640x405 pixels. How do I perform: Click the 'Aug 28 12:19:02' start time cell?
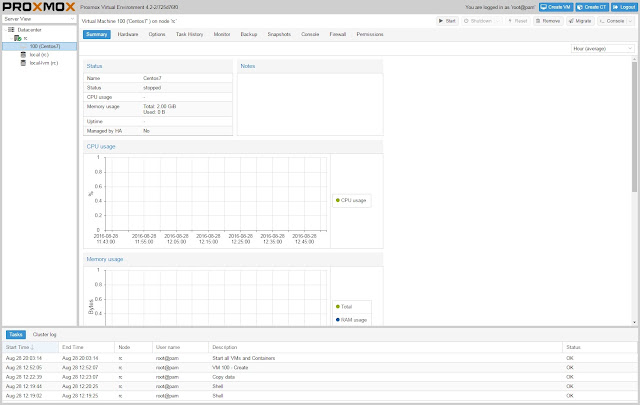click(24, 396)
